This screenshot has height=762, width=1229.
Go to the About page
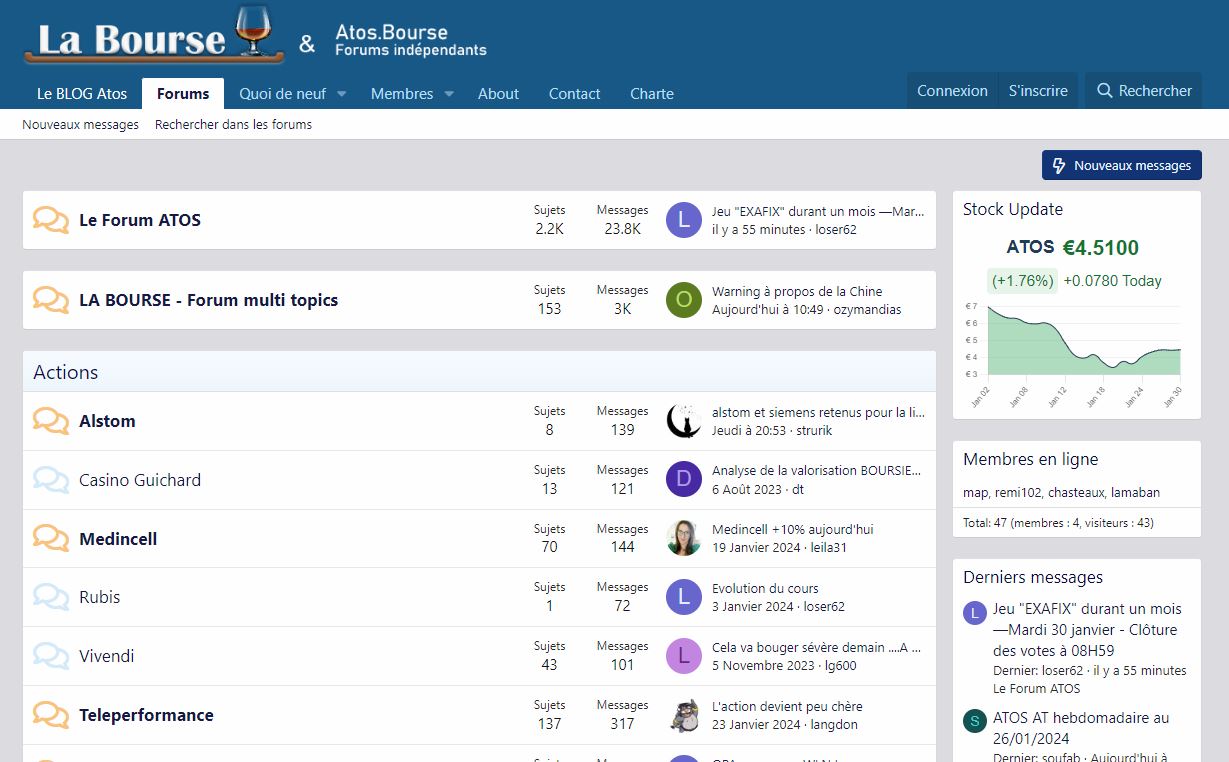point(498,94)
